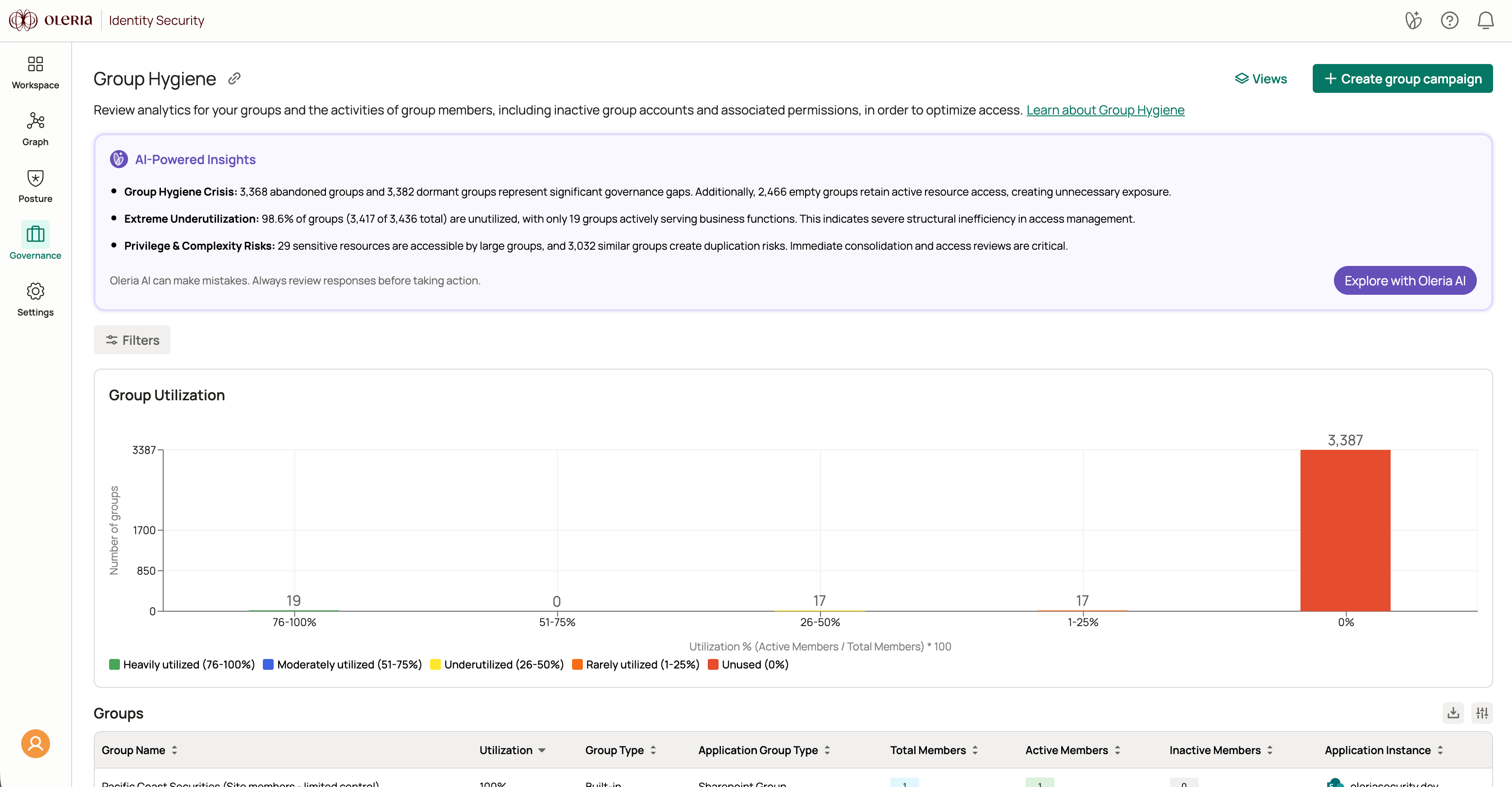Screen dimensions: 1512x787
Task: Open the Graph view
Action: (x=35, y=130)
